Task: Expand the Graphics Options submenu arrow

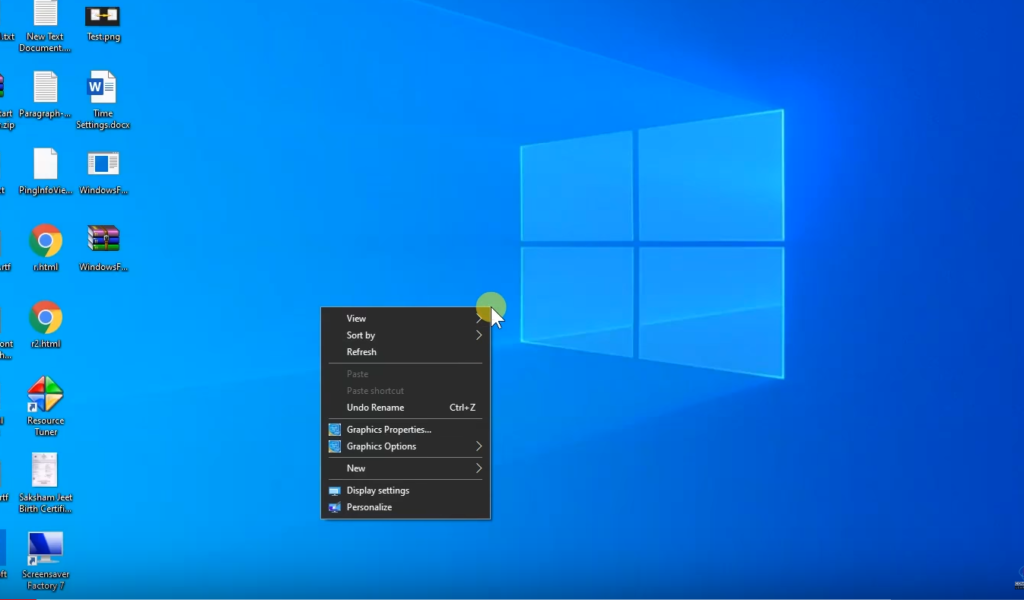Action: tap(479, 447)
